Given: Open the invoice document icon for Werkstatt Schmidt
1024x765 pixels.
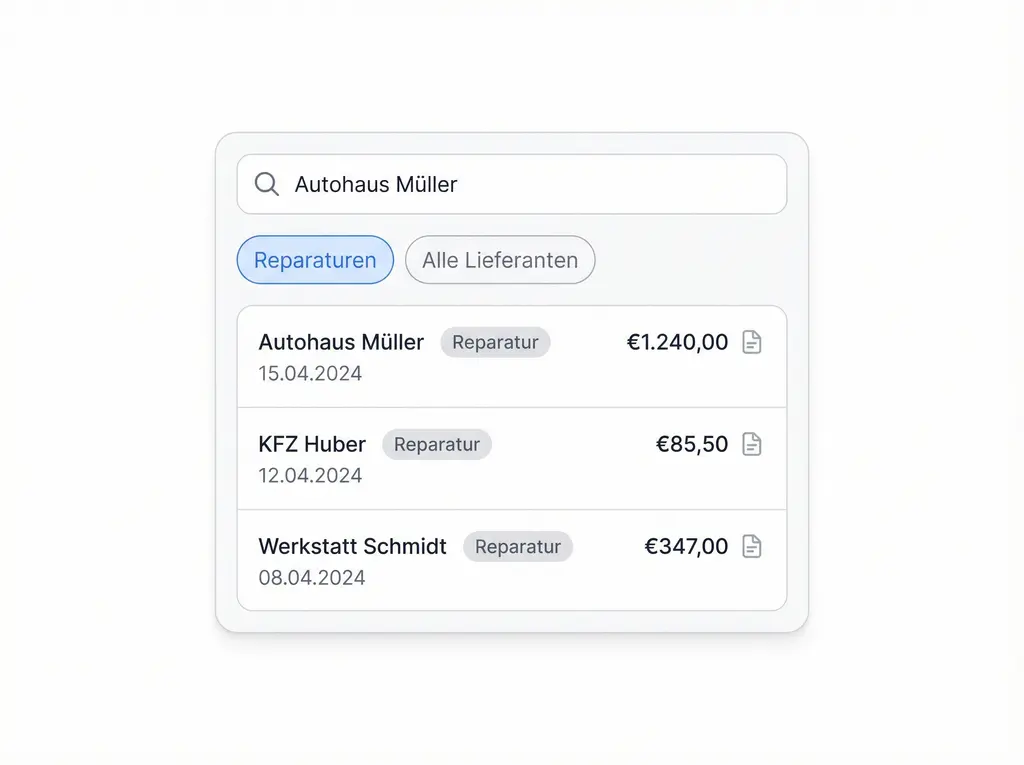Looking at the screenshot, I should tap(752, 546).
